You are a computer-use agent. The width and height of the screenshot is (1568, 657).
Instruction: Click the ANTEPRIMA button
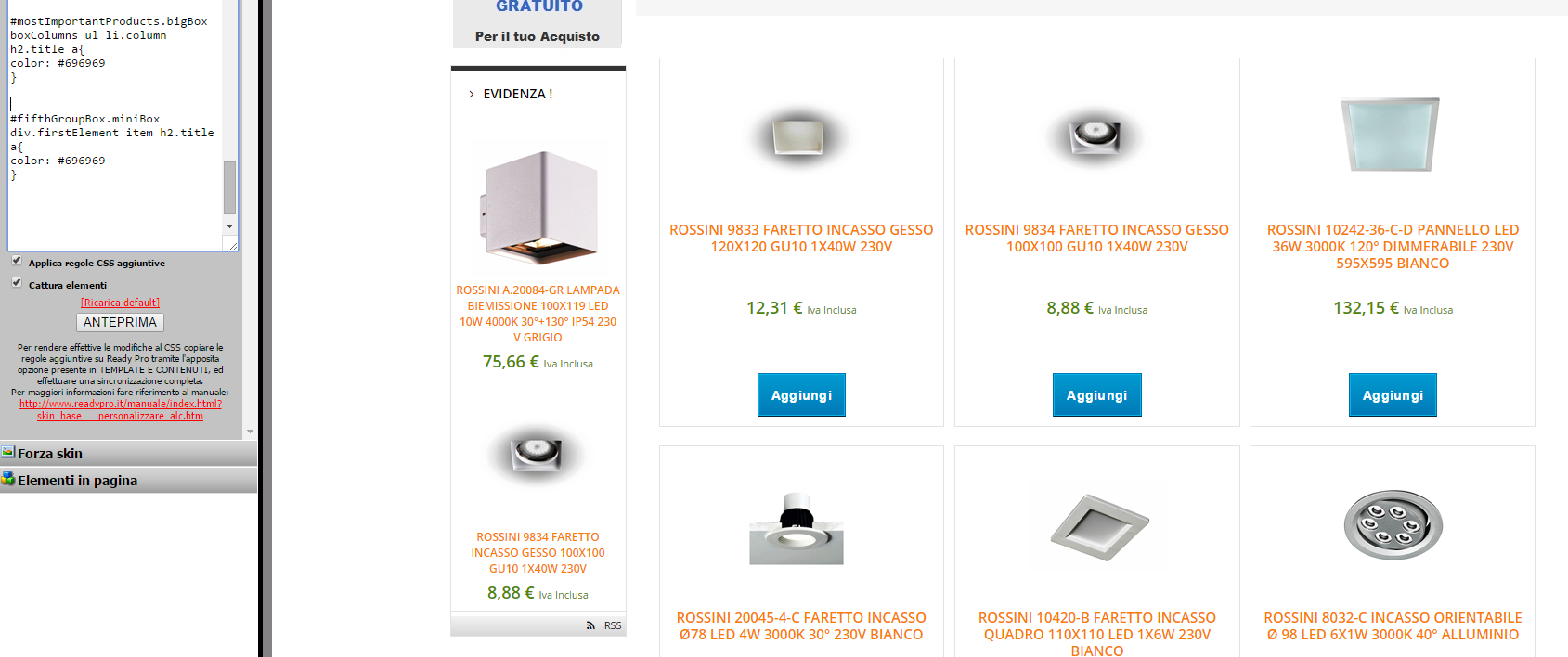[x=120, y=322]
